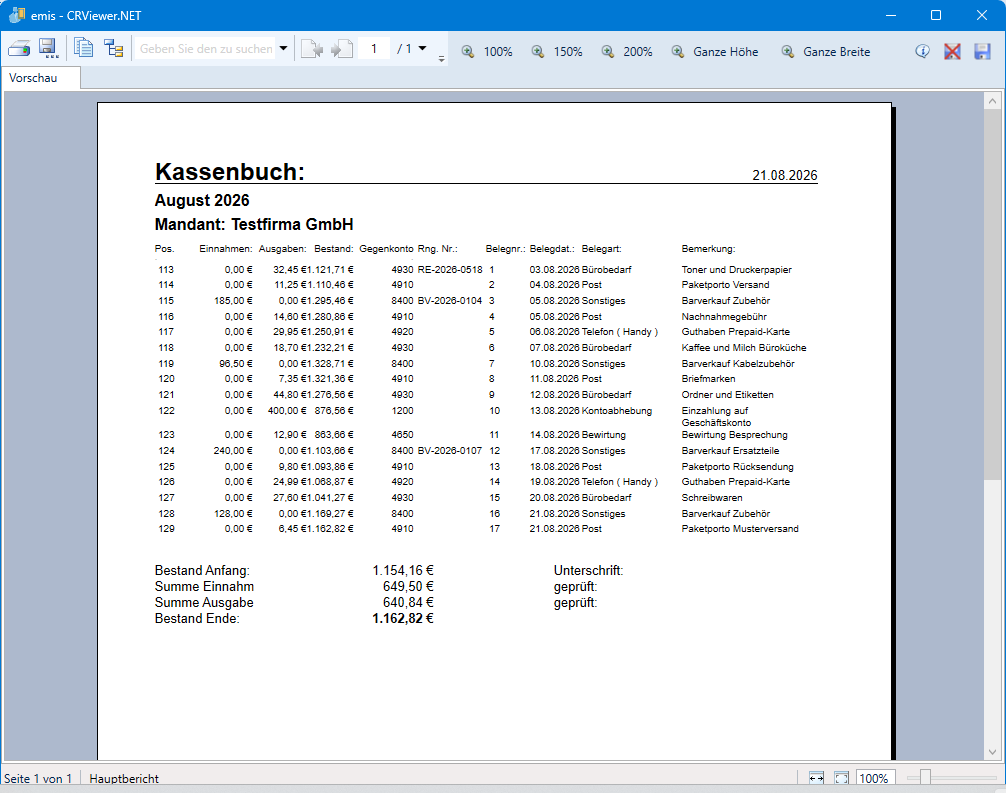This screenshot has height=793, width=1006.
Task: Click remark 'Schreibwaren' in row 127
Action: click(x=712, y=497)
